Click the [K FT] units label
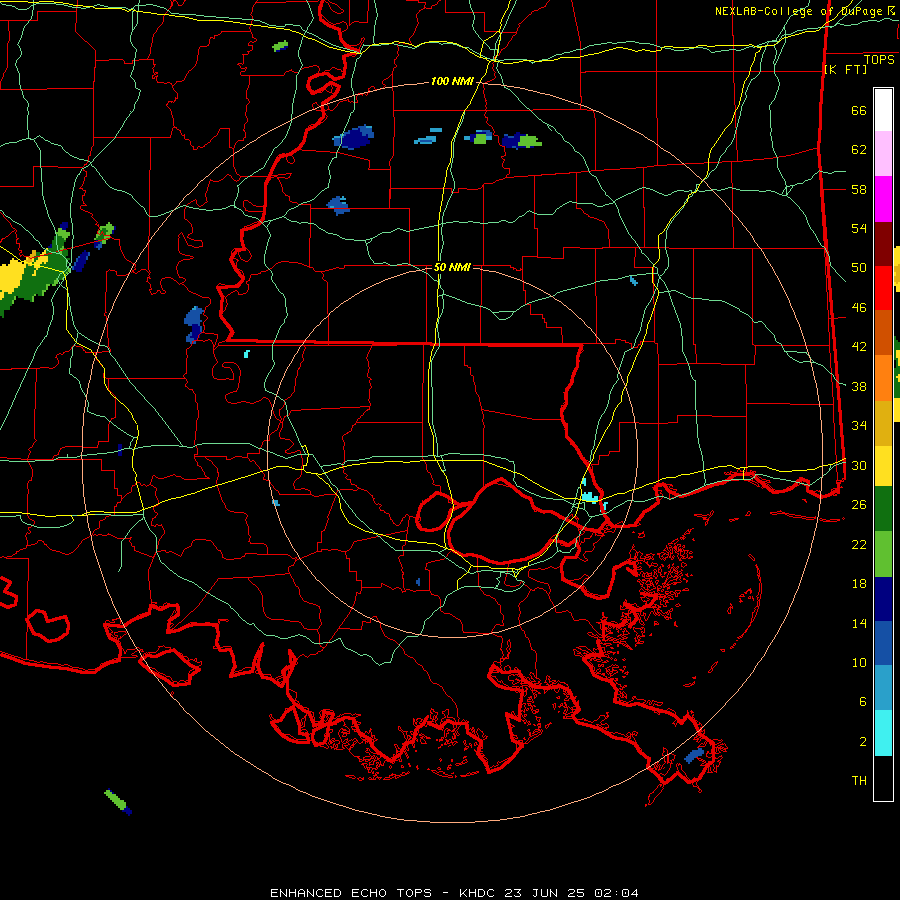This screenshot has width=900, height=900. 845,70
